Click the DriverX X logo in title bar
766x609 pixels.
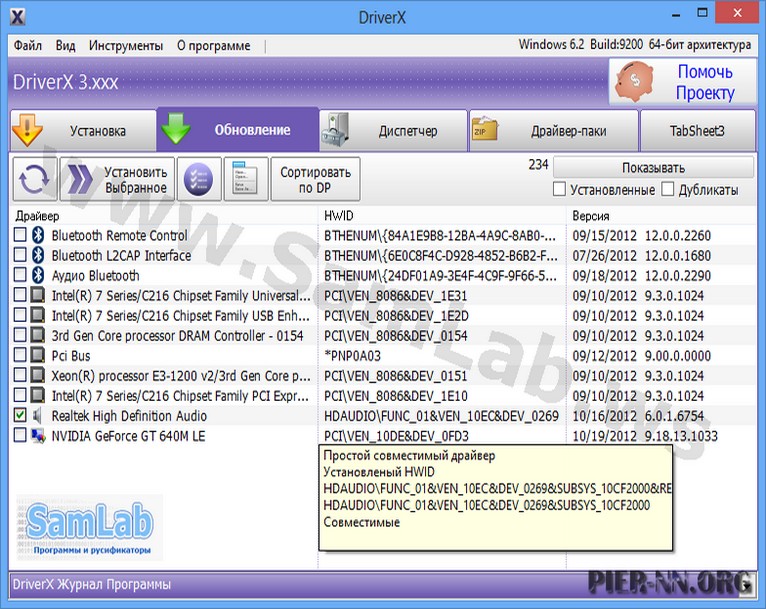18,17
